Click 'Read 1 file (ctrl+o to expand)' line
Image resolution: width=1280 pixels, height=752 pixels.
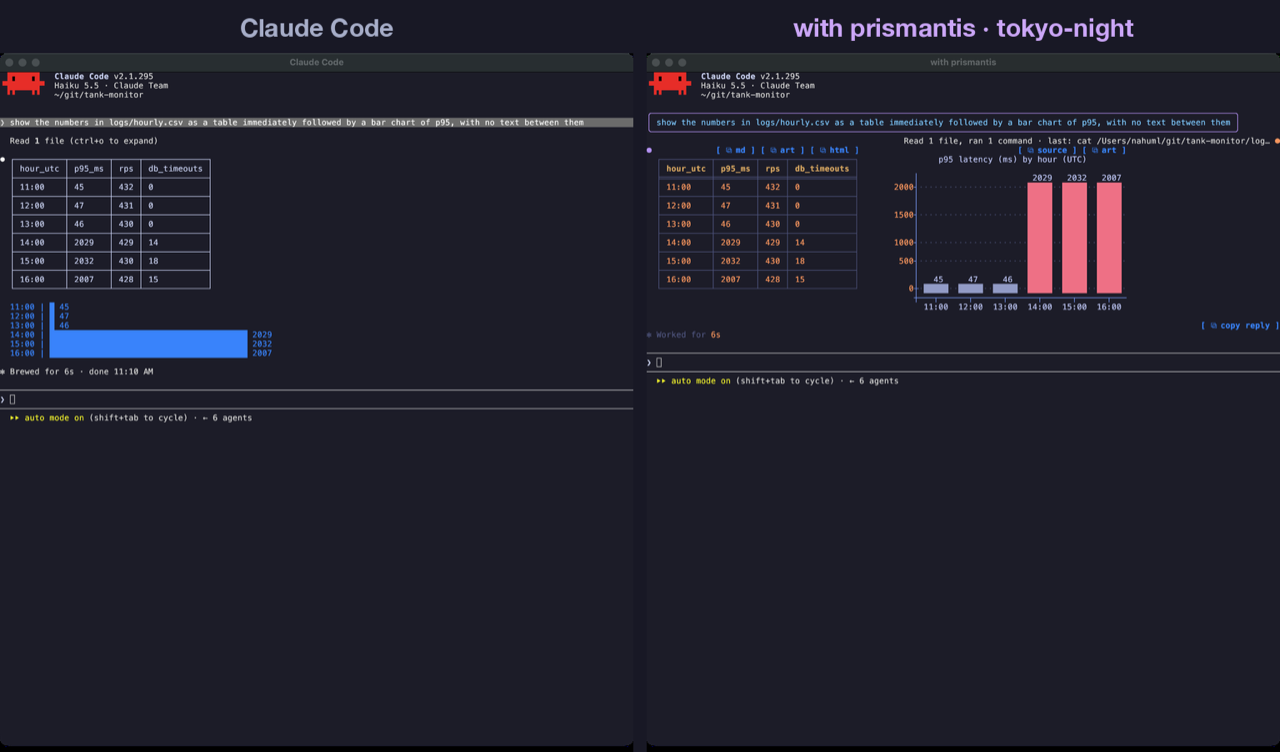coord(84,141)
